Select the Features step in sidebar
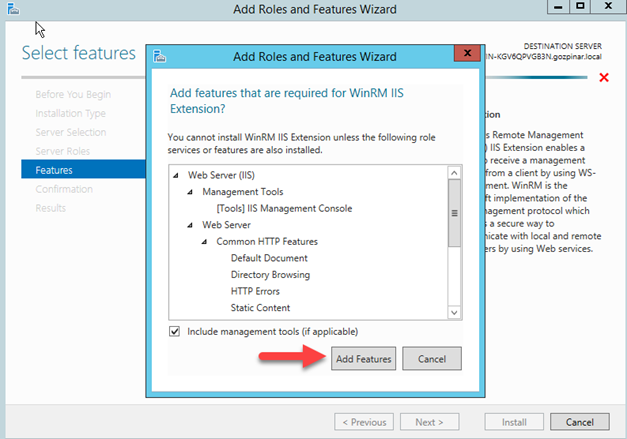 [x=83, y=170]
